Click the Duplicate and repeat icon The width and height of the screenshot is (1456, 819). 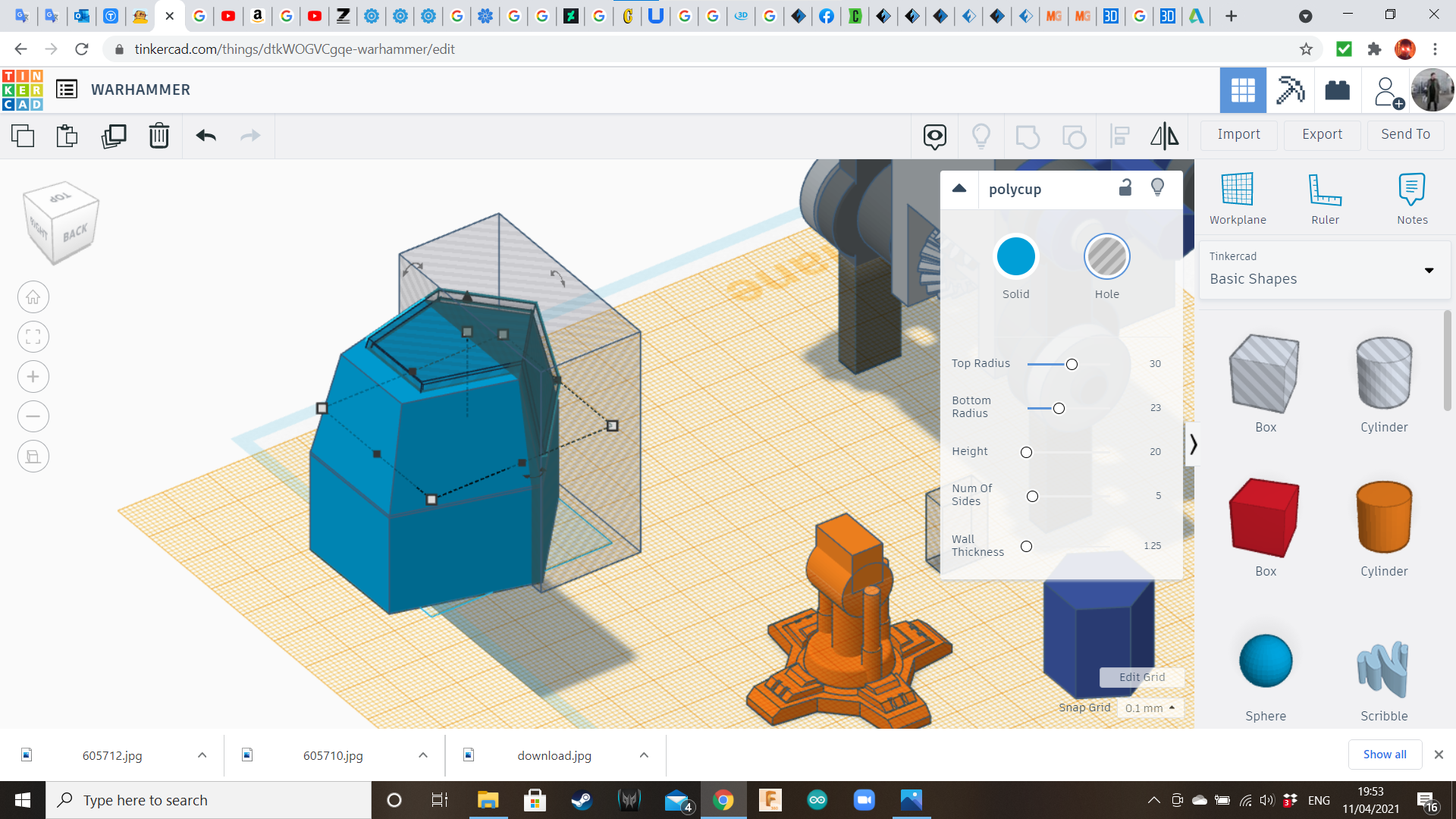point(114,136)
